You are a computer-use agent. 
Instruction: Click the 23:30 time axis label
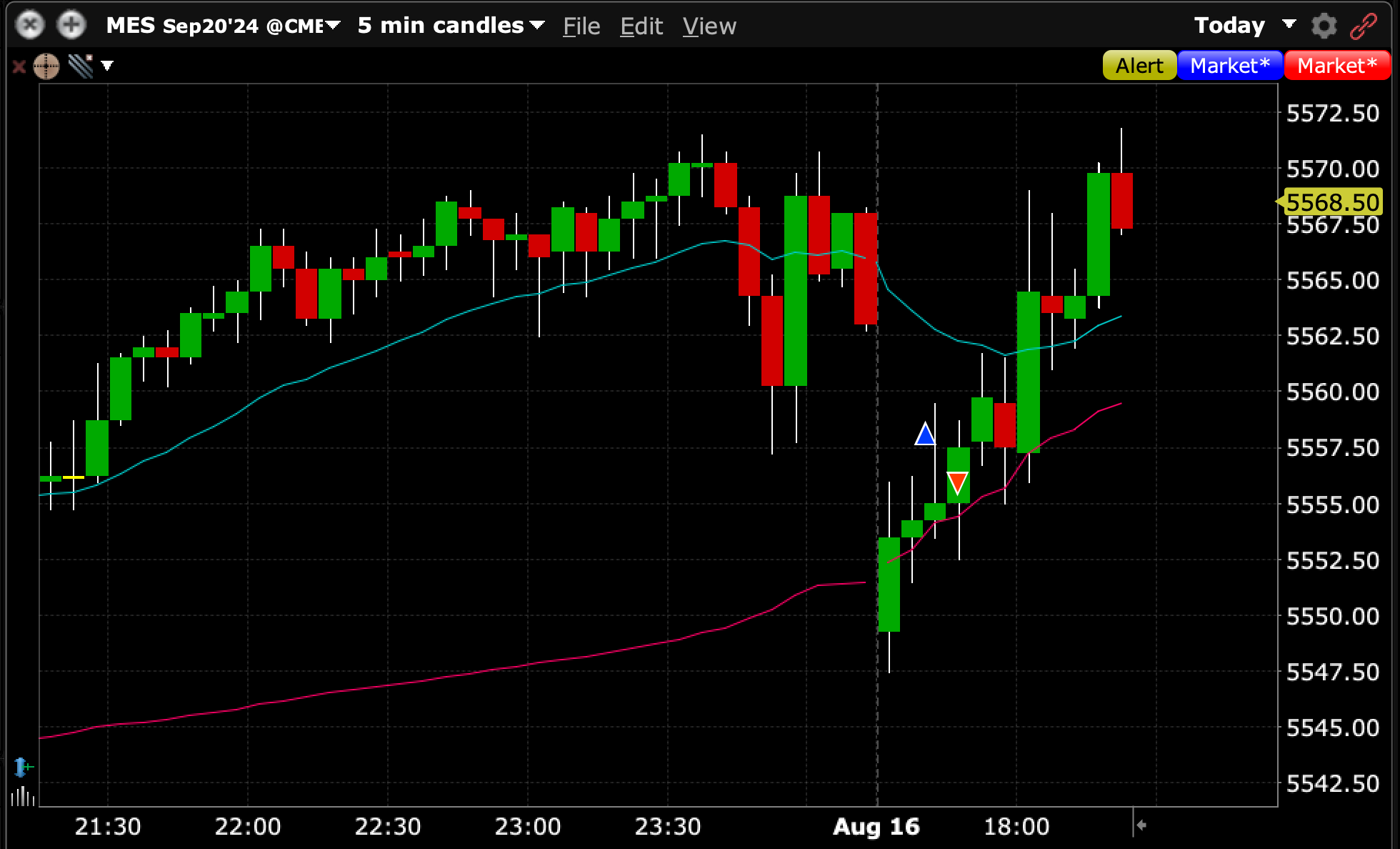668,827
